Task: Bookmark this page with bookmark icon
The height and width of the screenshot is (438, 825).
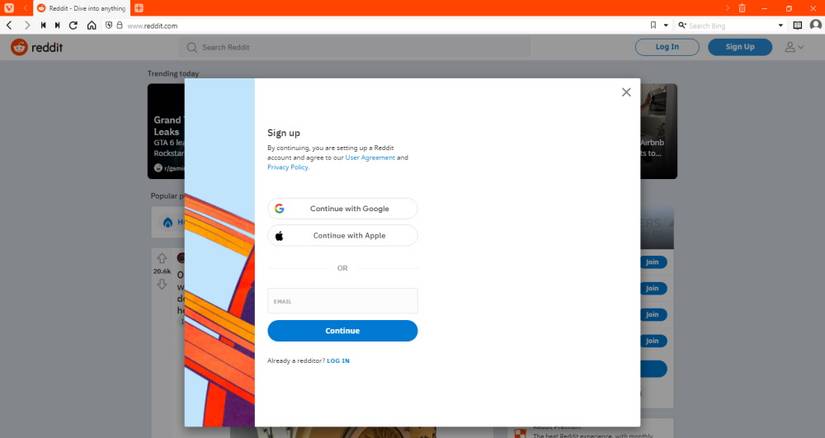Action: pyautogui.click(x=653, y=25)
